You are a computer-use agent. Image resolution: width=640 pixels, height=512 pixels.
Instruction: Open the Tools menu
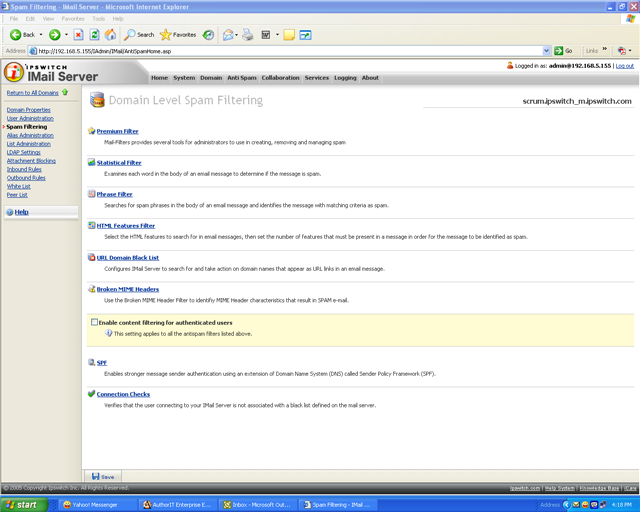coord(98,19)
